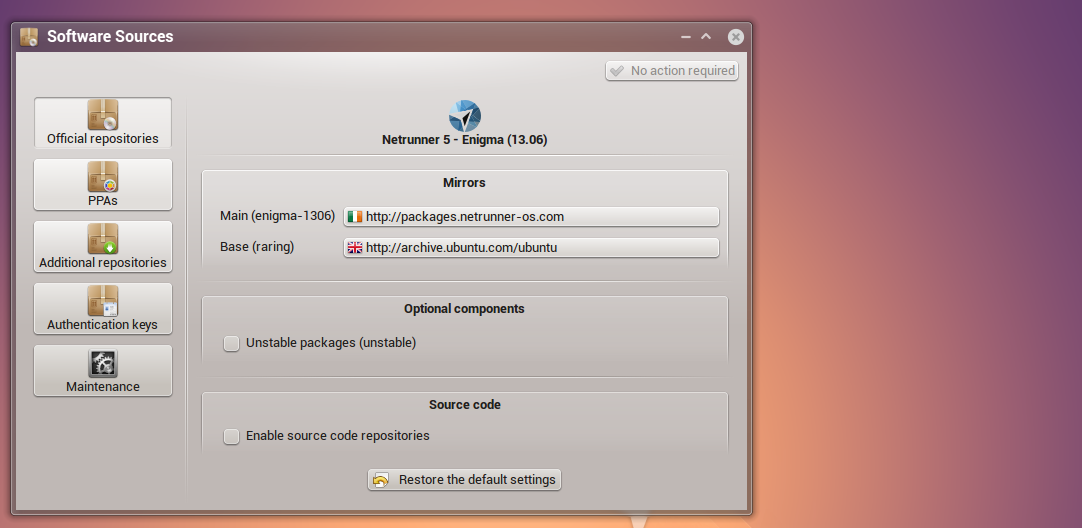This screenshot has height=528, width=1082.
Task: Click the Netrunner 5 - Enigma (13.06) label
Action: coord(464,140)
